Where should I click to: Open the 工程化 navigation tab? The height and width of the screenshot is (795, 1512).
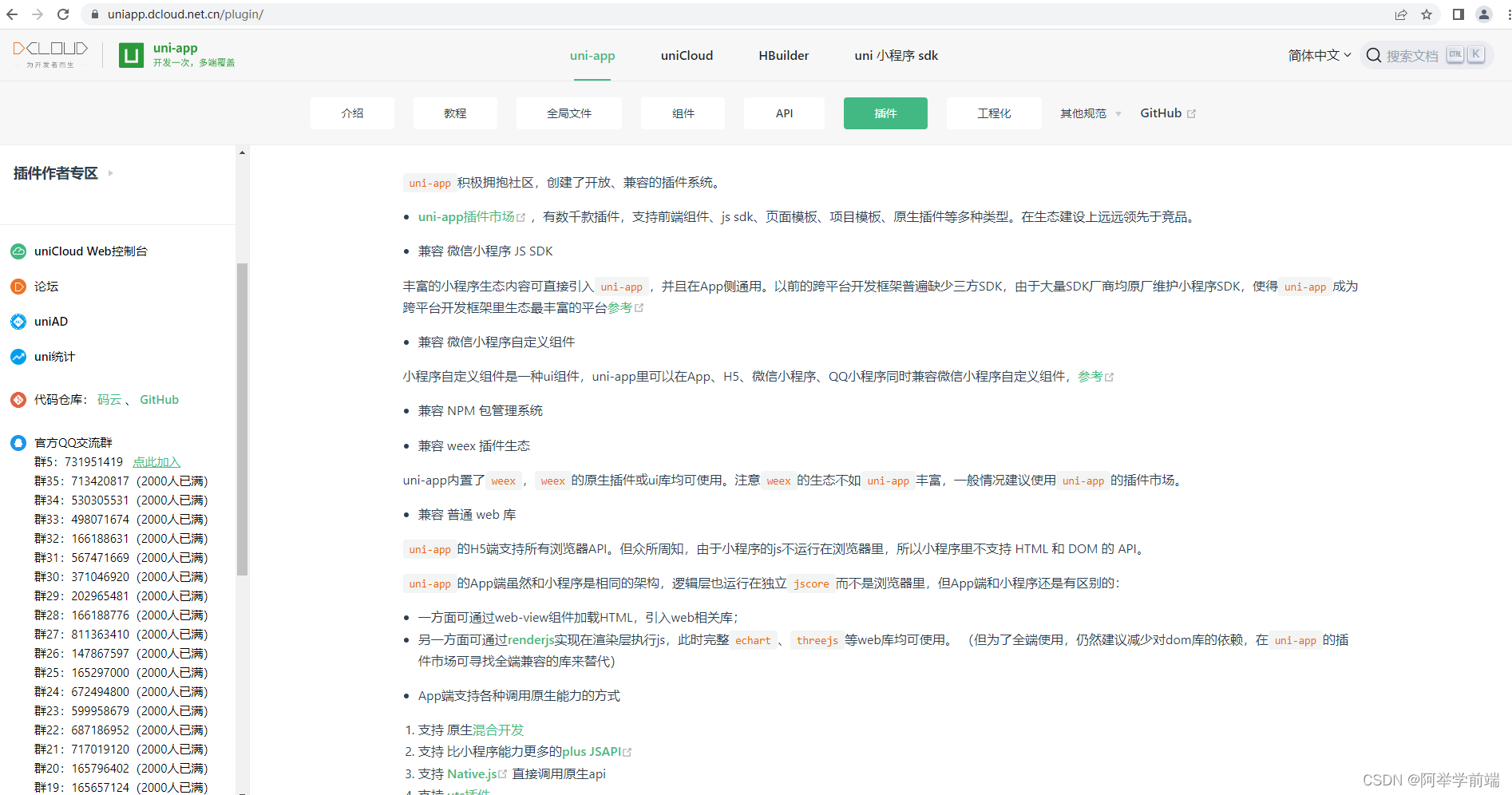pyautogui.click(x=994, y=113)
